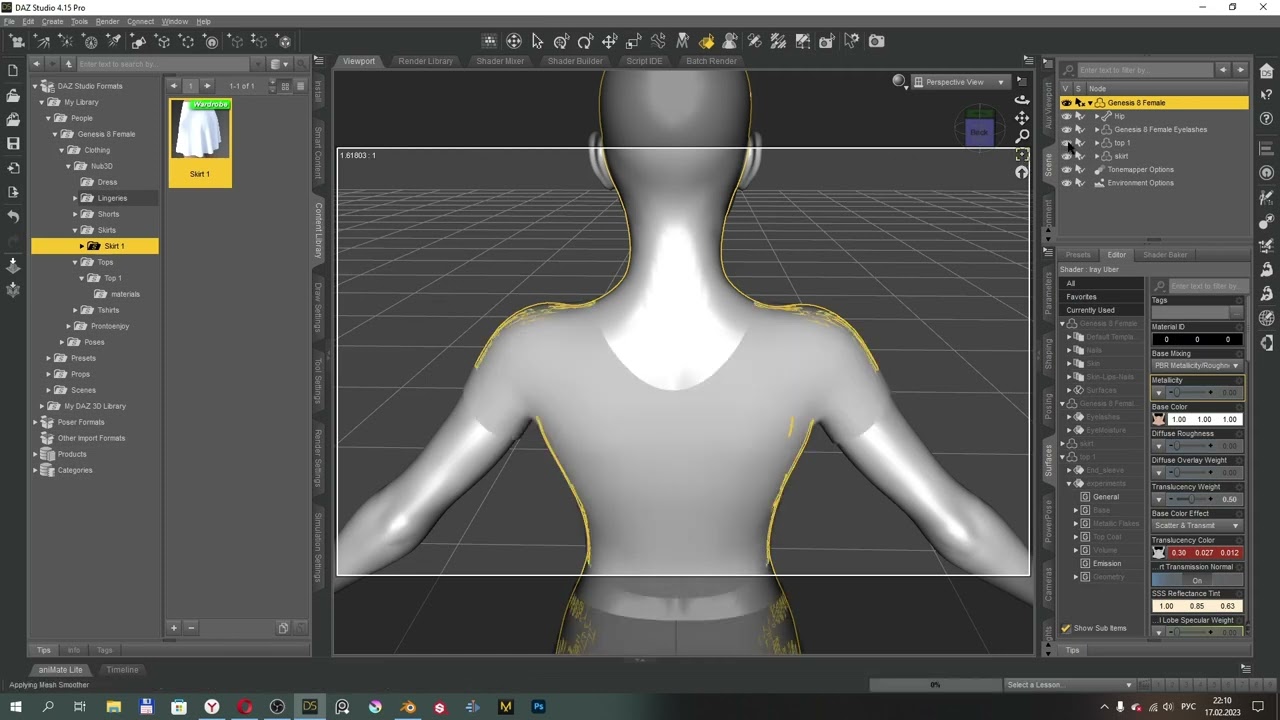
Task: Toggle selectability of the Hip node
Action: (x=1079, y=116)
